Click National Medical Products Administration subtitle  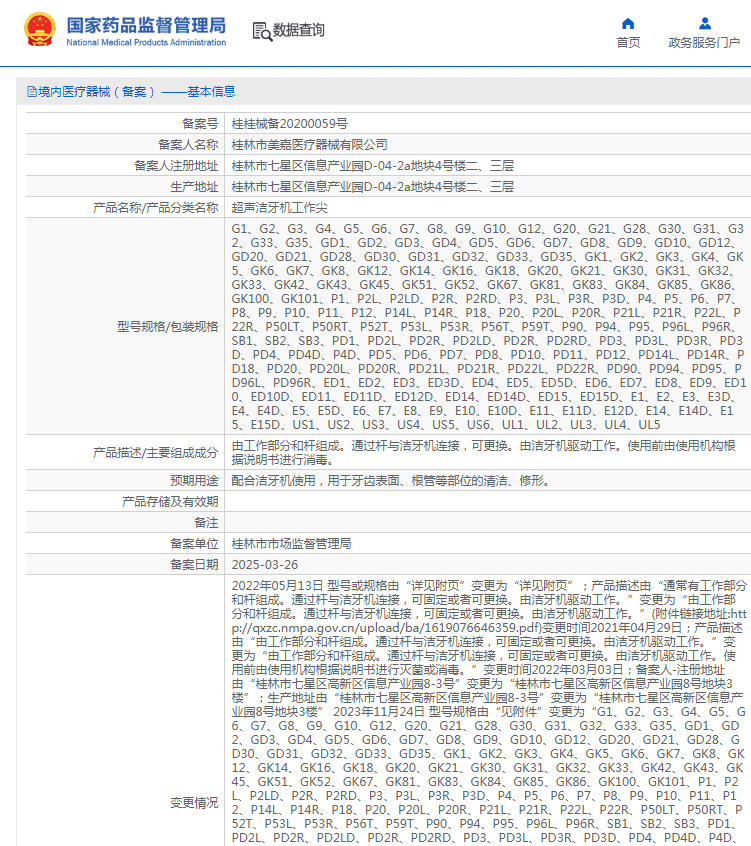coord(146,42)
